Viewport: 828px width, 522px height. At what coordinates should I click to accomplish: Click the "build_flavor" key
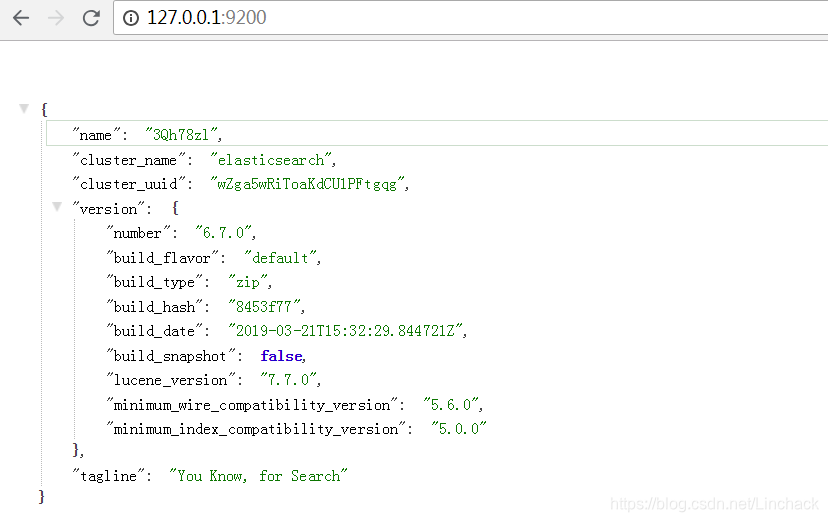point(162,258)
